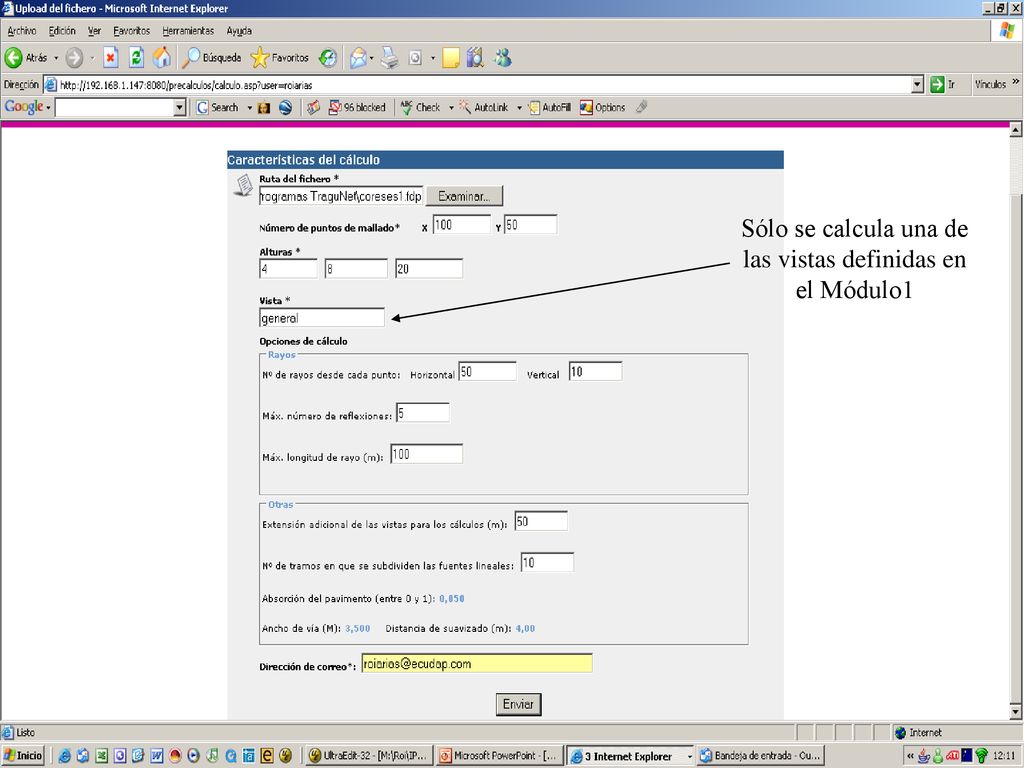Go to the home page icon

coord(161,58)
